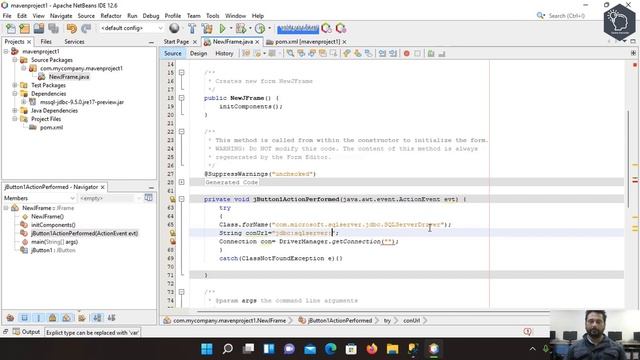
Task: Switch to the Design view
Action: tap(198, 53)
